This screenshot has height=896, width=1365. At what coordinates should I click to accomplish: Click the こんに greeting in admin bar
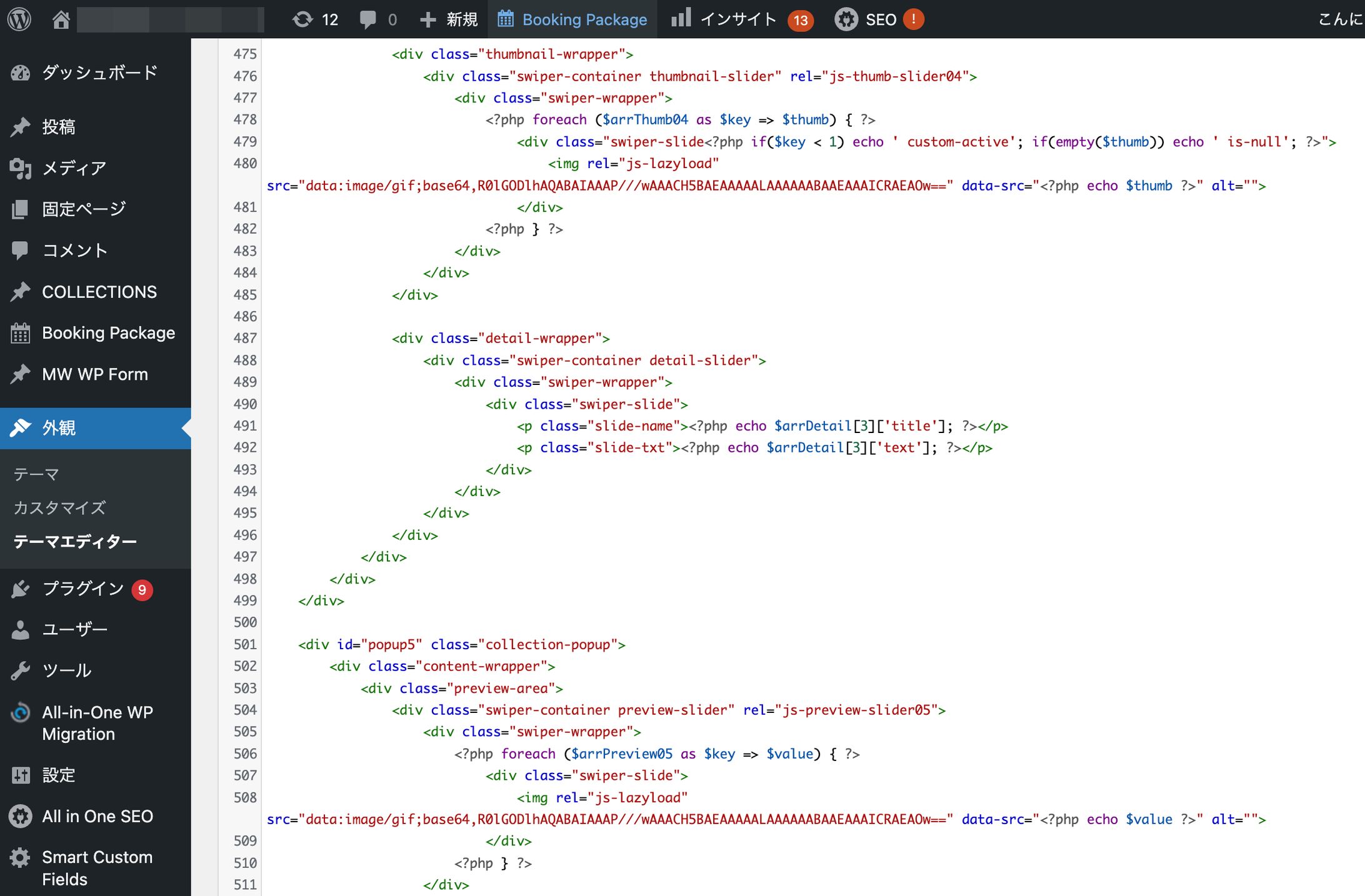tap(1341, 19)
